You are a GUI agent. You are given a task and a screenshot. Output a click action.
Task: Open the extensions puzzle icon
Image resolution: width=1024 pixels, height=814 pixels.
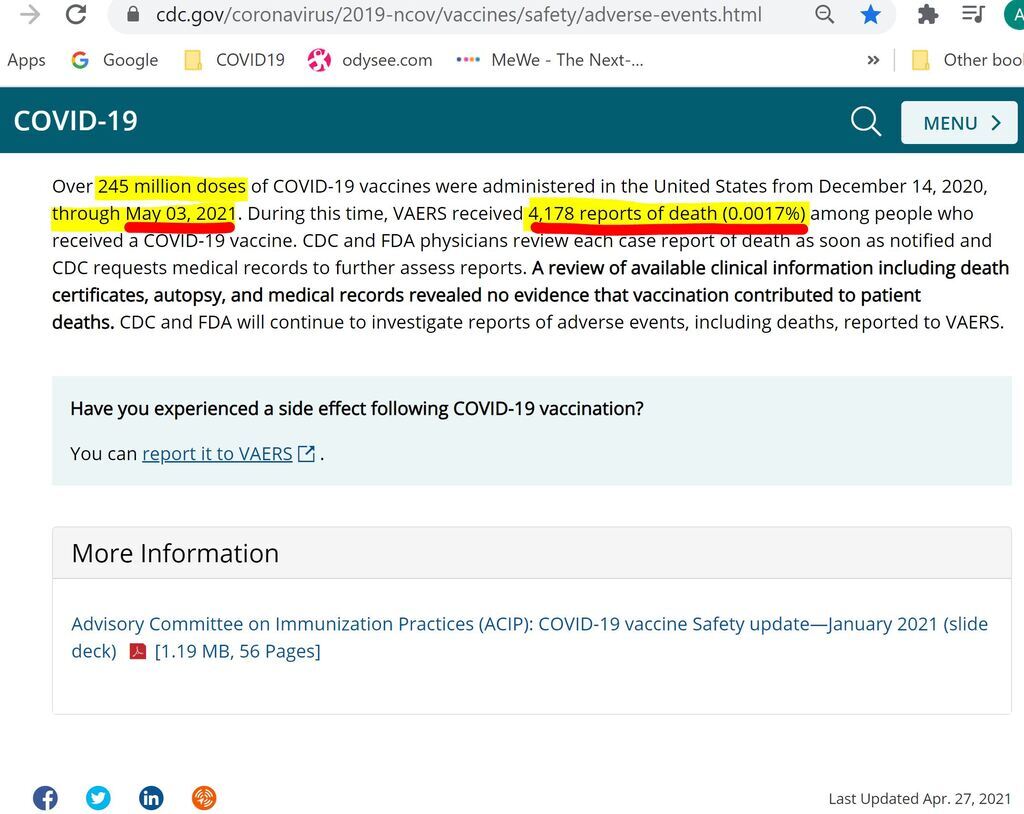point(928,15)
